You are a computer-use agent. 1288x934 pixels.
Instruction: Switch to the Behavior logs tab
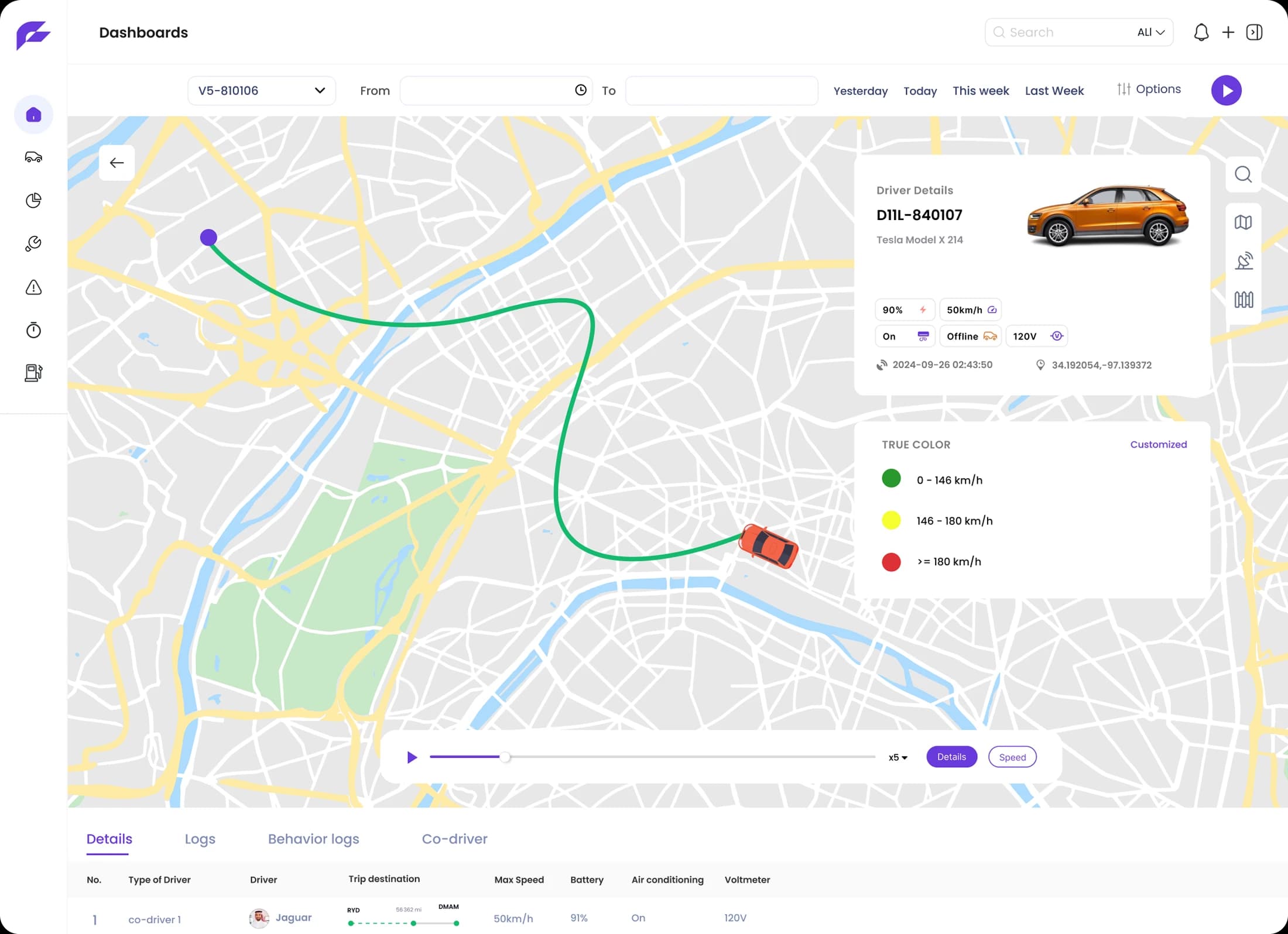313,839
